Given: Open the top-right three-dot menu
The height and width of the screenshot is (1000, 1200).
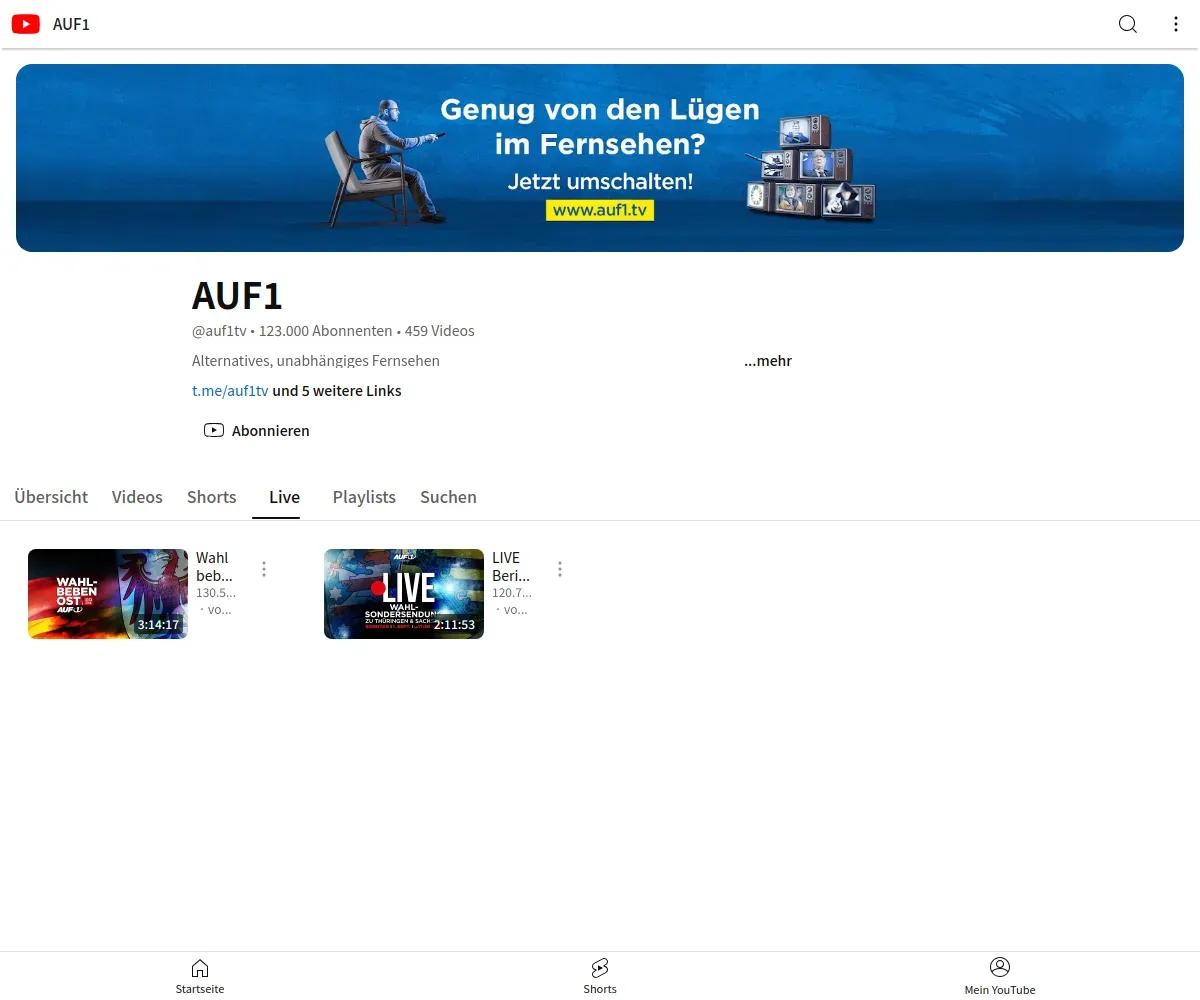Looking at the screenshot, I should click(1176, 24).
